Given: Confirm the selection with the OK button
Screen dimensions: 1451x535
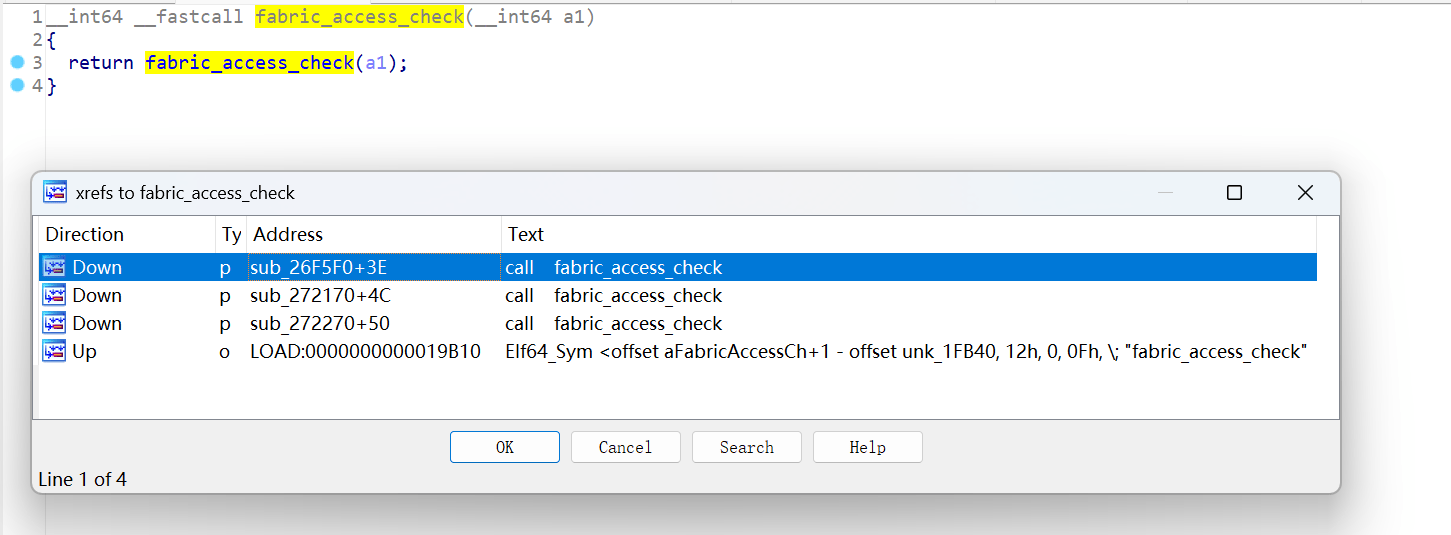Looking at the screenshot, I should [x=505, y=447].
